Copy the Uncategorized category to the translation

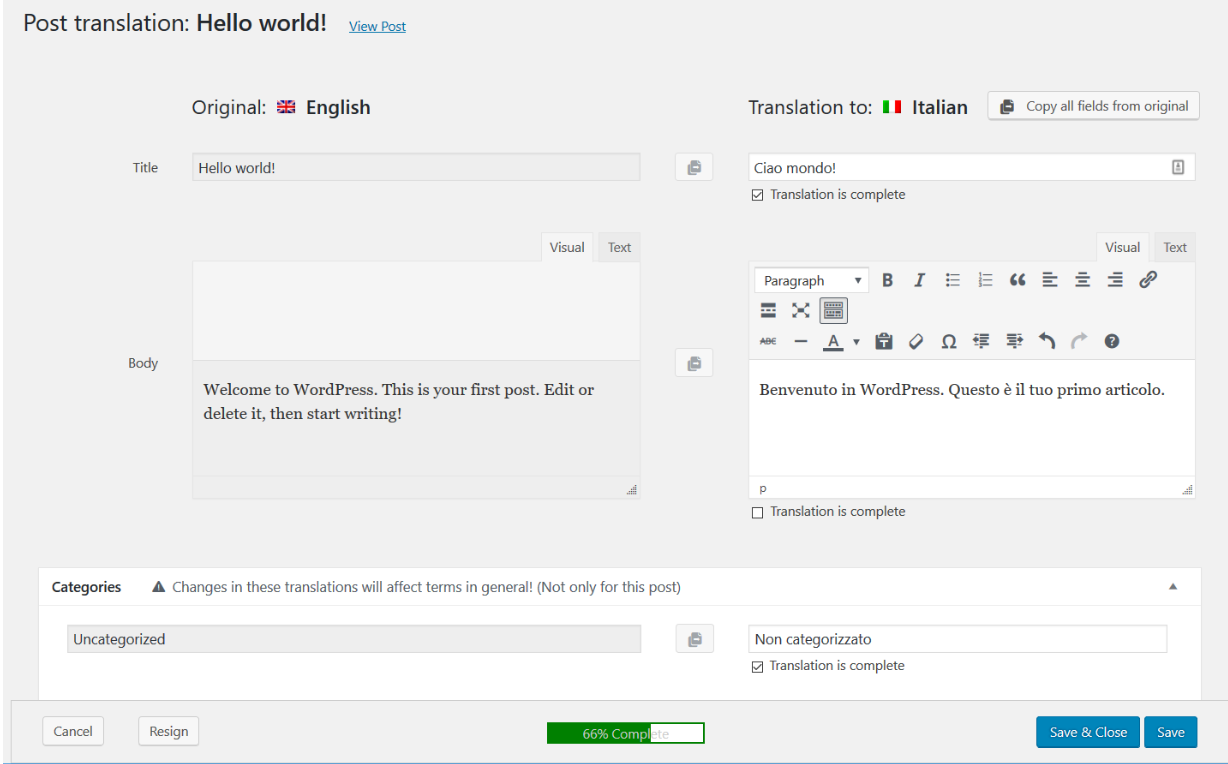coord(694,638)
